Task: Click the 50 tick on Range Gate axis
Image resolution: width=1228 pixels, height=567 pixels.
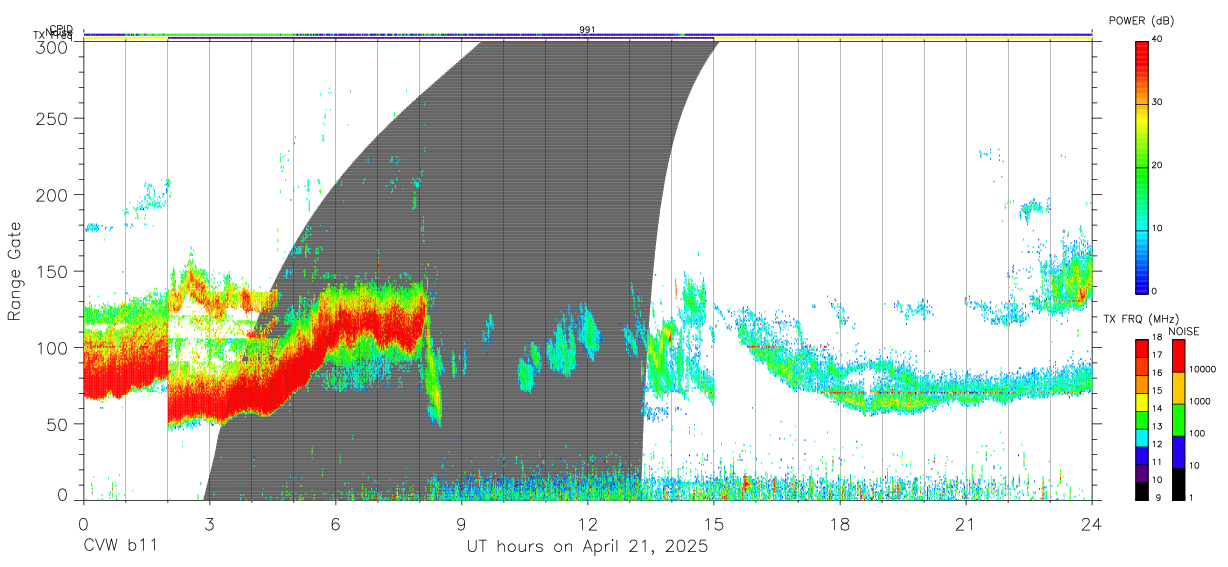Action: point(58,424)
